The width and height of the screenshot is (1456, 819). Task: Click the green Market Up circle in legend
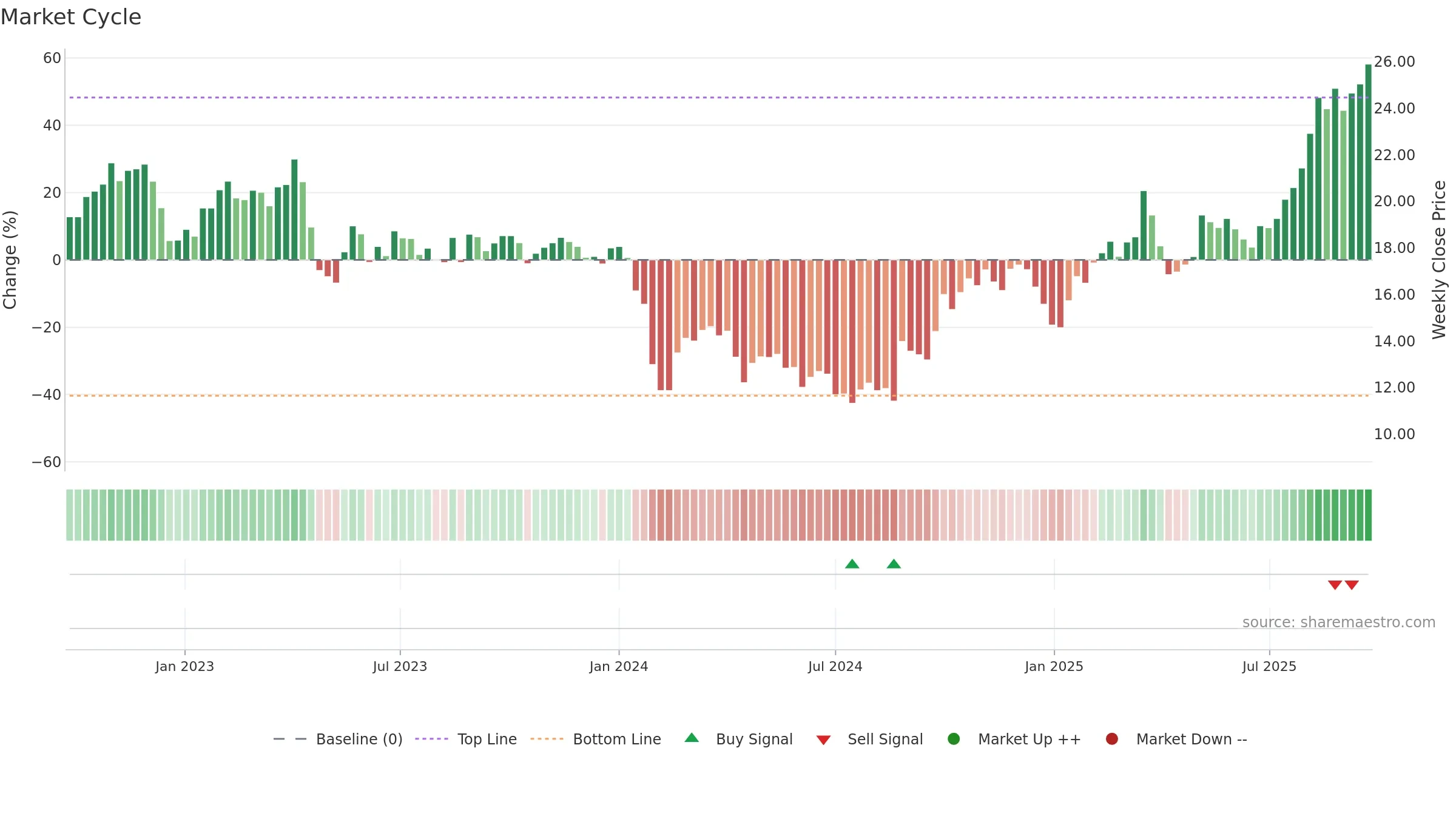954,739
